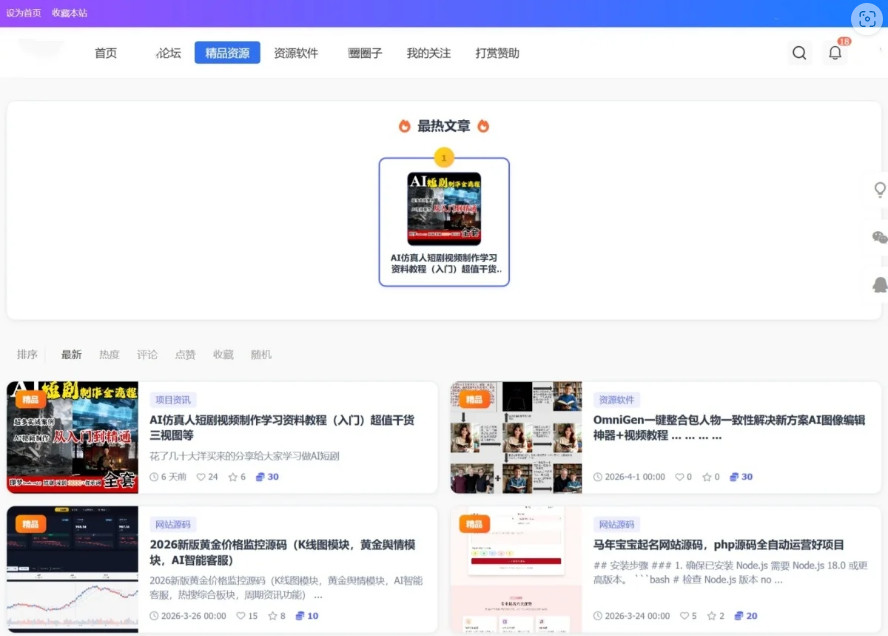Sort posts by 热度
The height and width of the screenshot is (636, 888).
click(109, 355)
